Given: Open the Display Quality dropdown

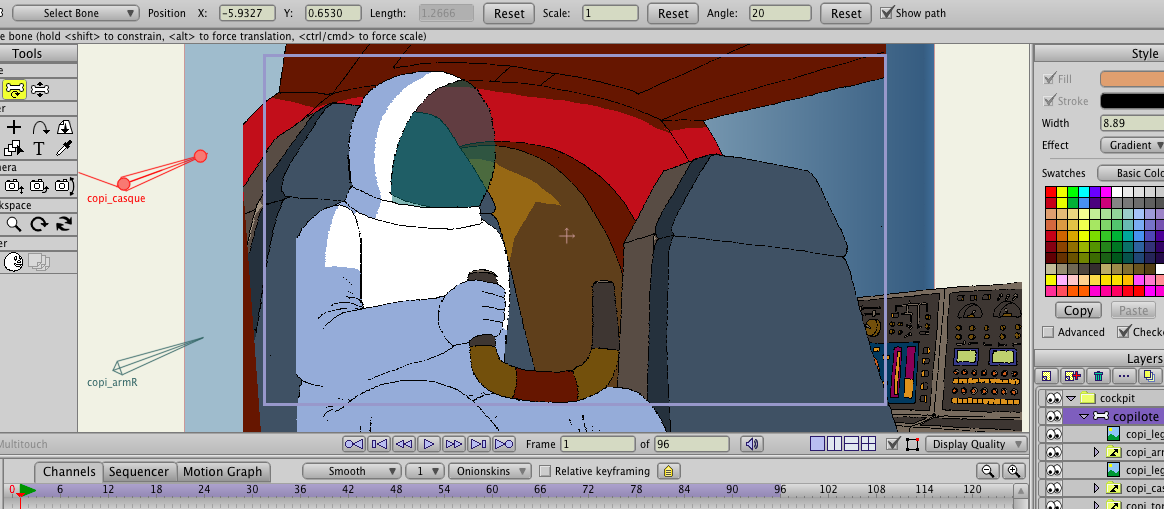Looking at the screenshot, I should tap(976, 444).
